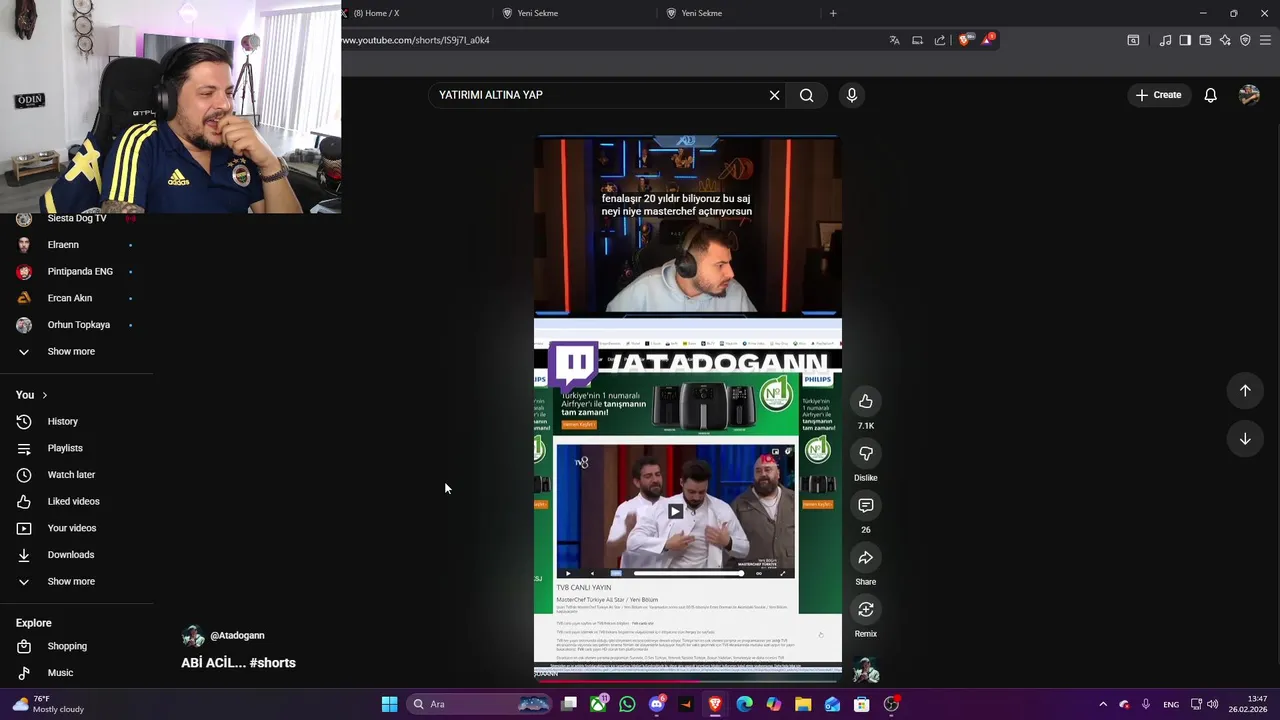Open Siesta Dog TV subscription
This screenshot has width=1280, height=720.
pos(76,218)
